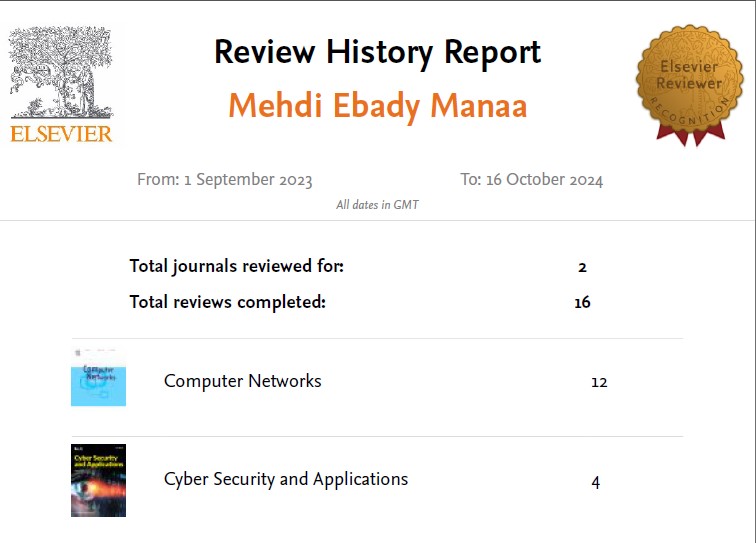
Task: Click the All dates in GMT note
Action: (x=377, y=205)
